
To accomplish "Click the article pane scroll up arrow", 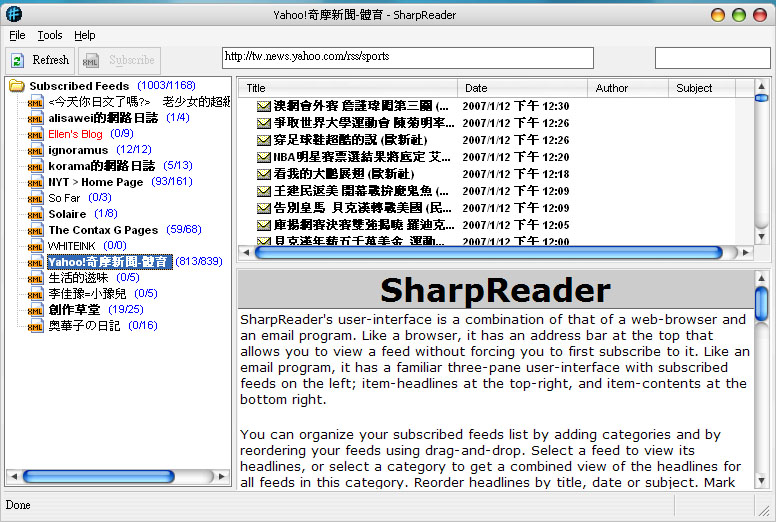I will click(762, 278).
